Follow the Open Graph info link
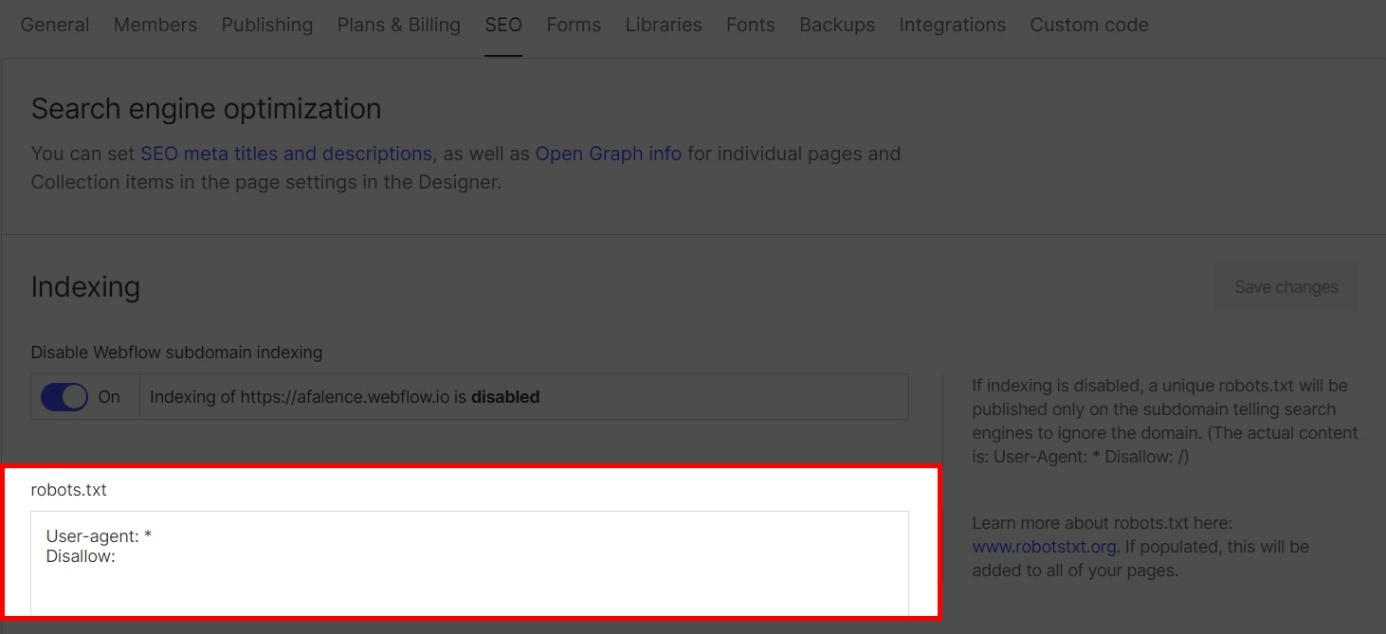The height and width of the screenshot is (634, 1386). 609,153
